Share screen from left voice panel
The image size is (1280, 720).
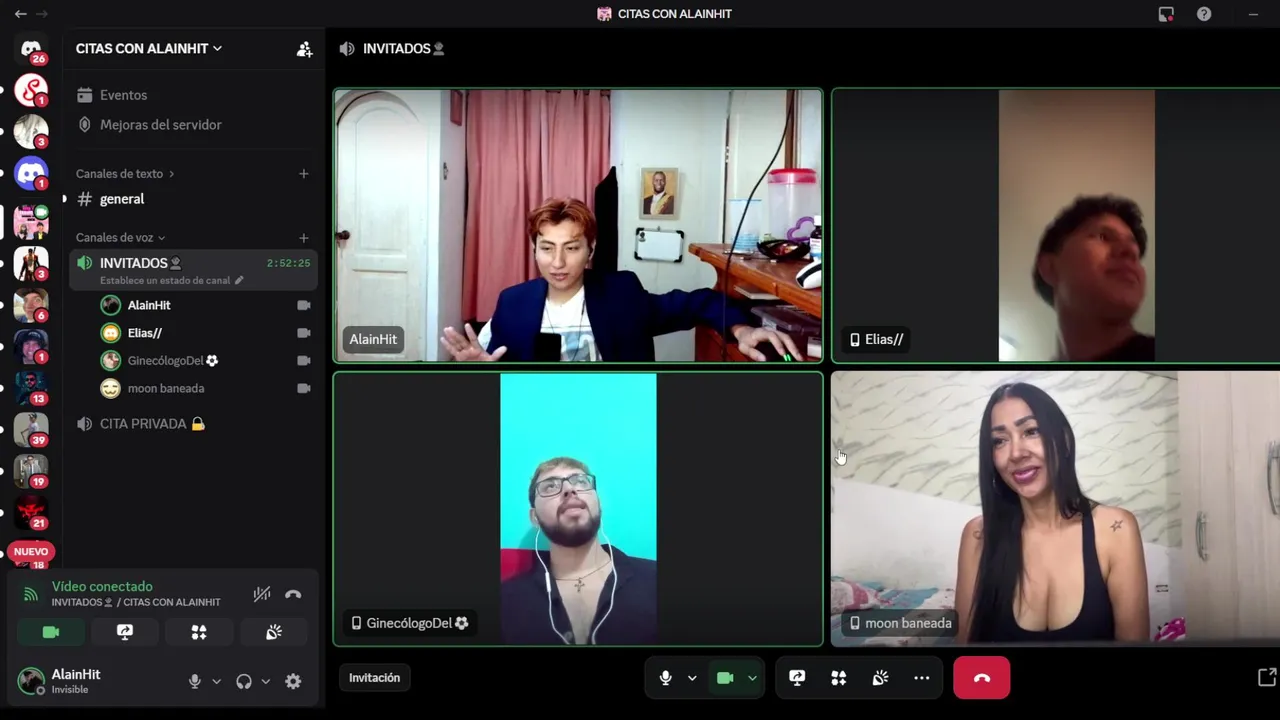point(125,632)
